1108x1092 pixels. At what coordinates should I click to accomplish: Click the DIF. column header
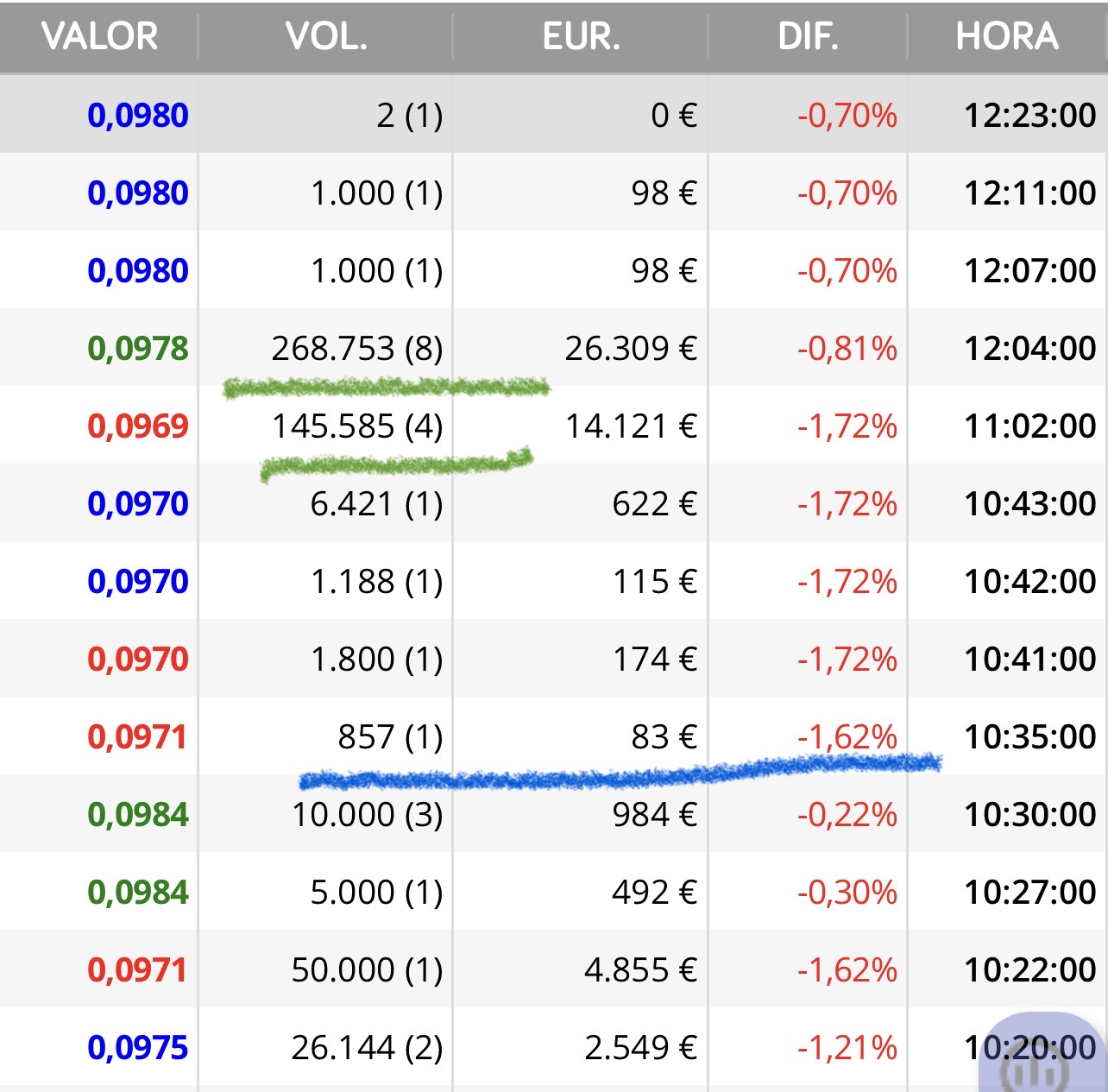tap(808, 37)
